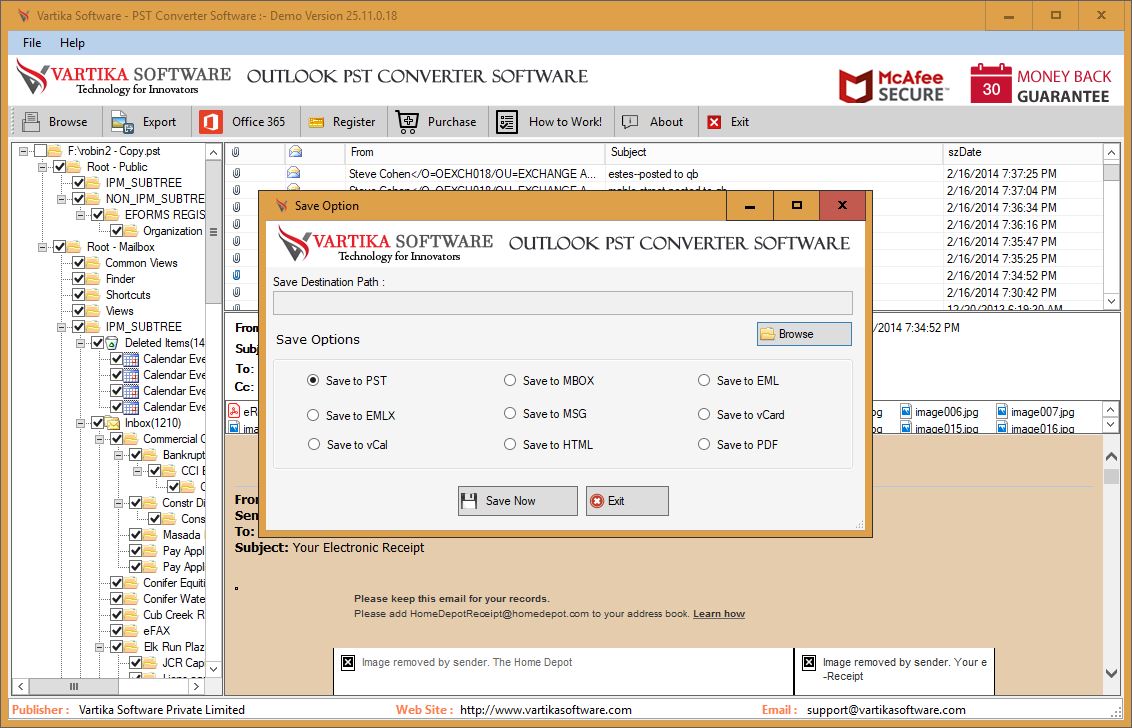This screenshot has width=1132, height=728.
Task: Click the red icon on dialog Exit button
Action: [x=596, y=501]
